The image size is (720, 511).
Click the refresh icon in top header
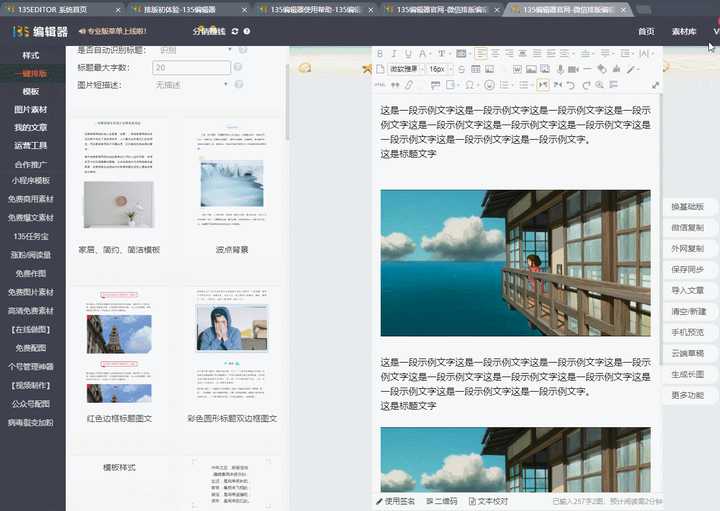pos(235,31)
